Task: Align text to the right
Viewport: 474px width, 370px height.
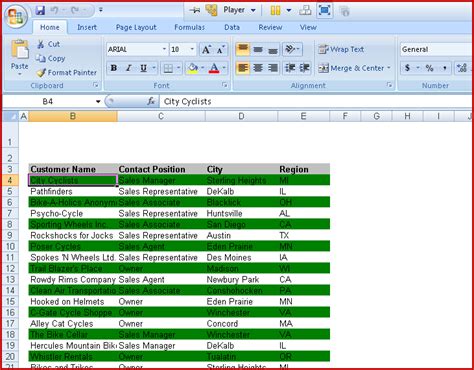Action: pyautogui.click(x=273, y=68)
